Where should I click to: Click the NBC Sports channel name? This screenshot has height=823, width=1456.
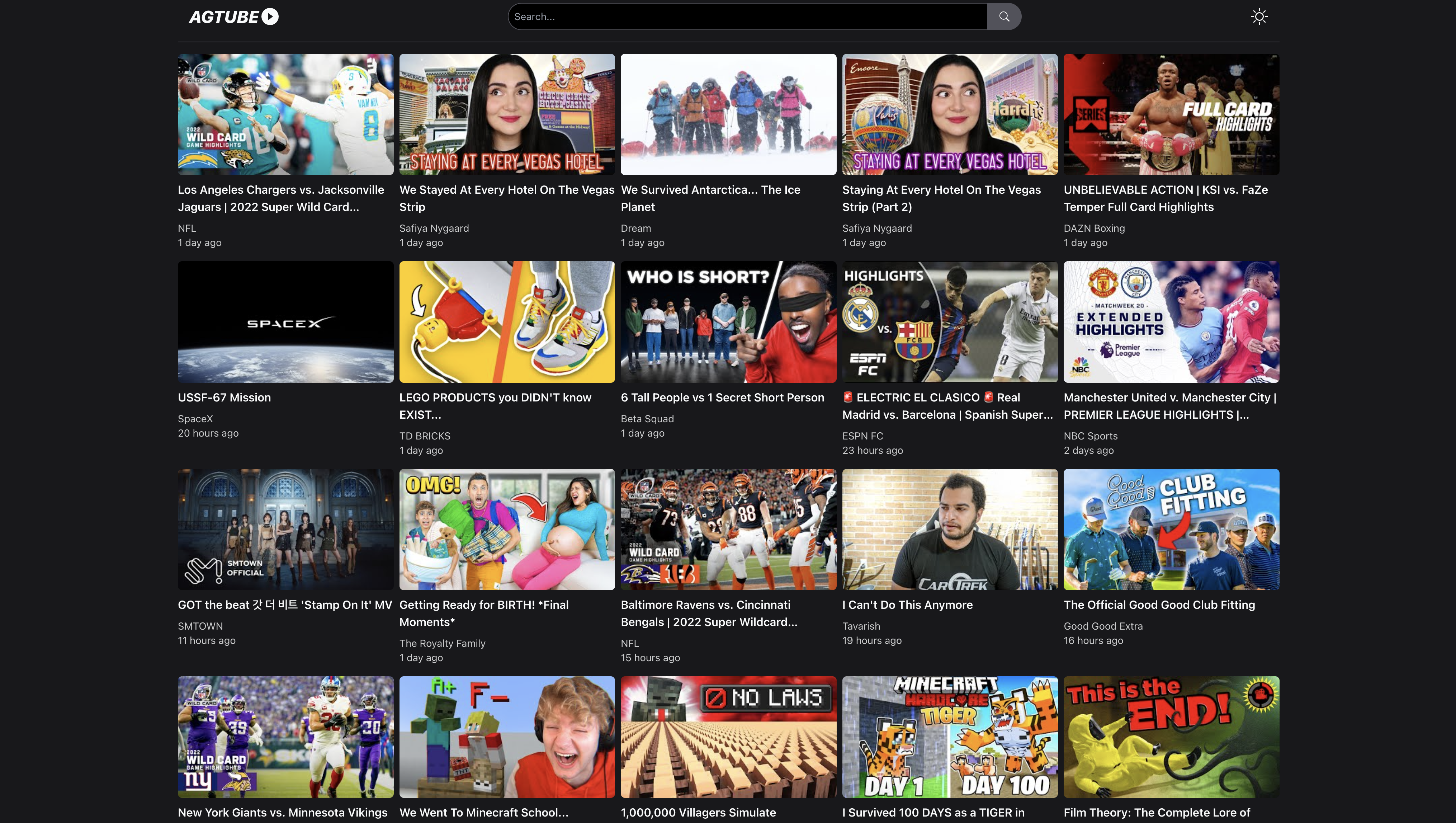tap(1090, 436)
